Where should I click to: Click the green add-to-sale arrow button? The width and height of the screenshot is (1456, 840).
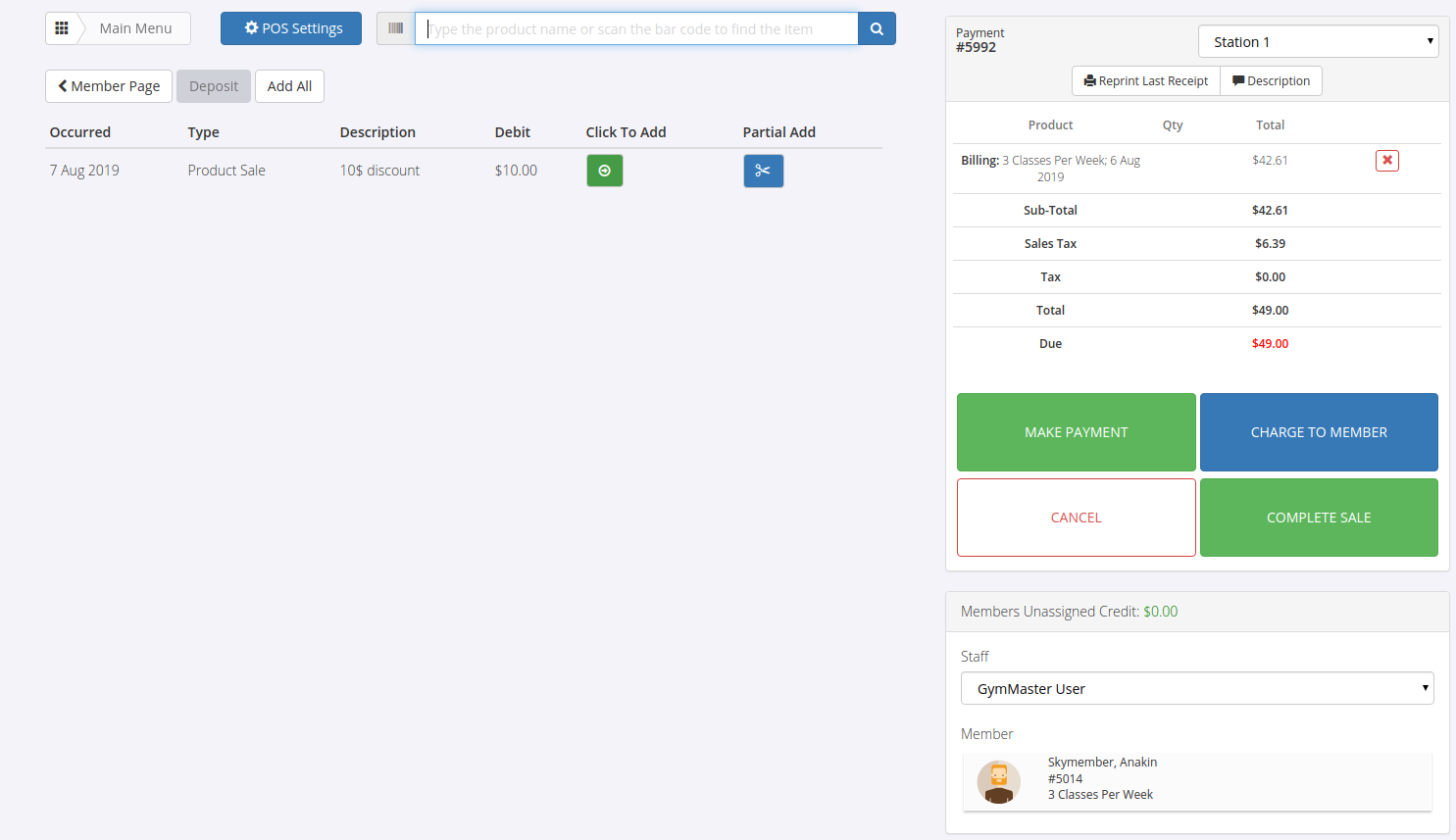pos(604,171)
